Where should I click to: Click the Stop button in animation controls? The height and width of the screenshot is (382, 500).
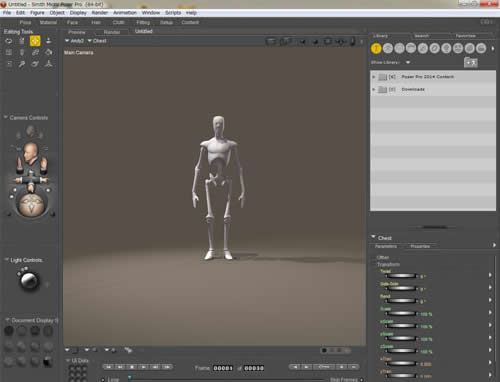pos(132,367)
